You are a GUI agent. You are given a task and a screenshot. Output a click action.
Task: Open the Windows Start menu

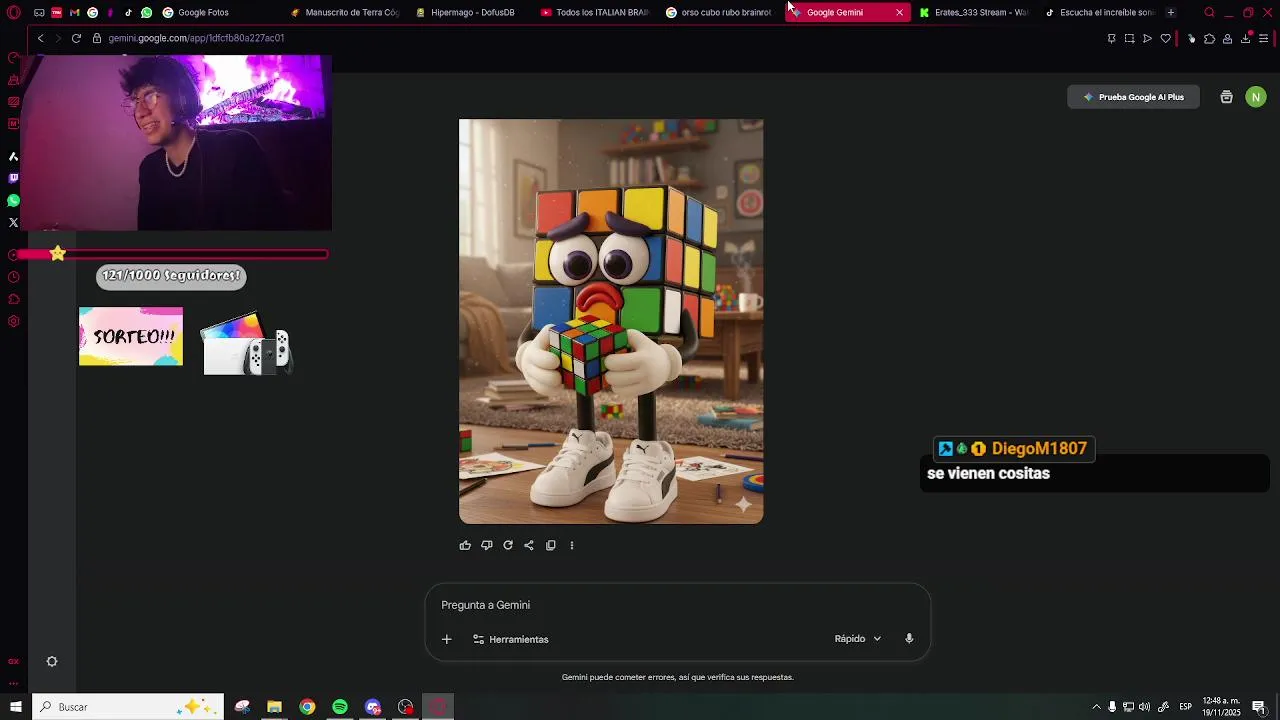click(15, 707)
